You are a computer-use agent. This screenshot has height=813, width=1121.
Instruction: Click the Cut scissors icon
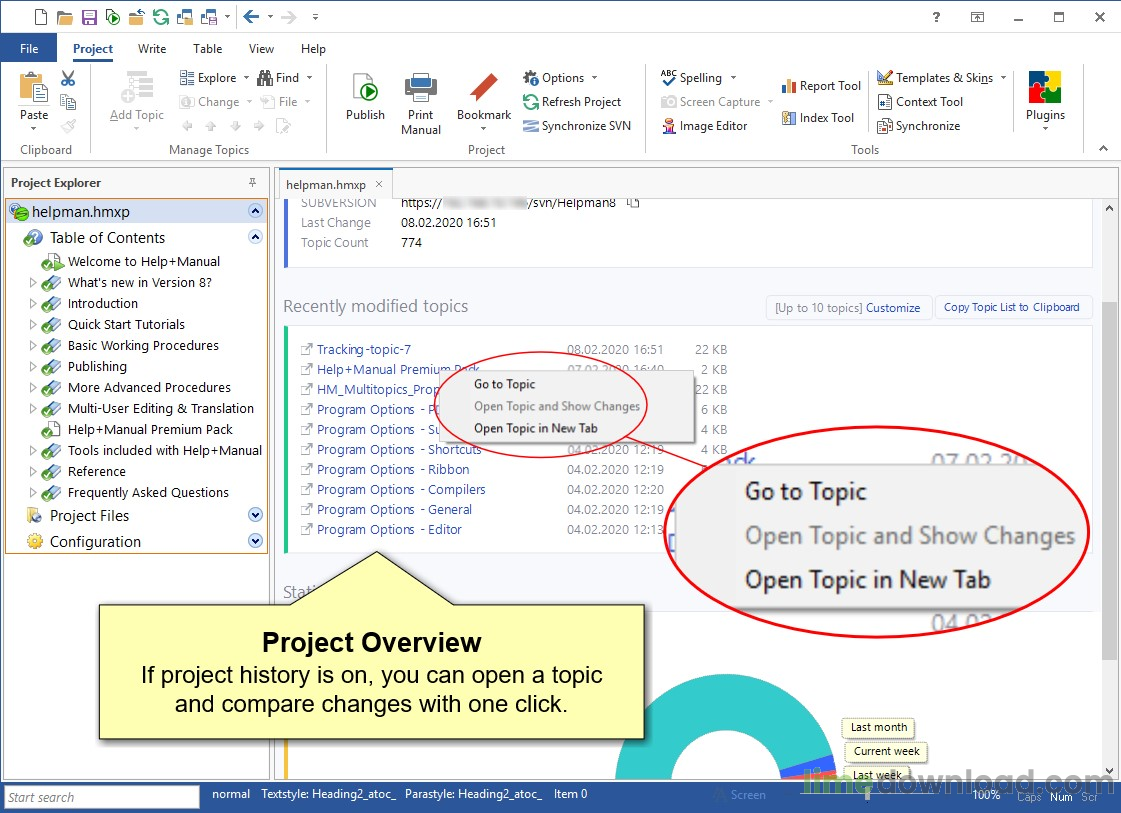[68, 78]
